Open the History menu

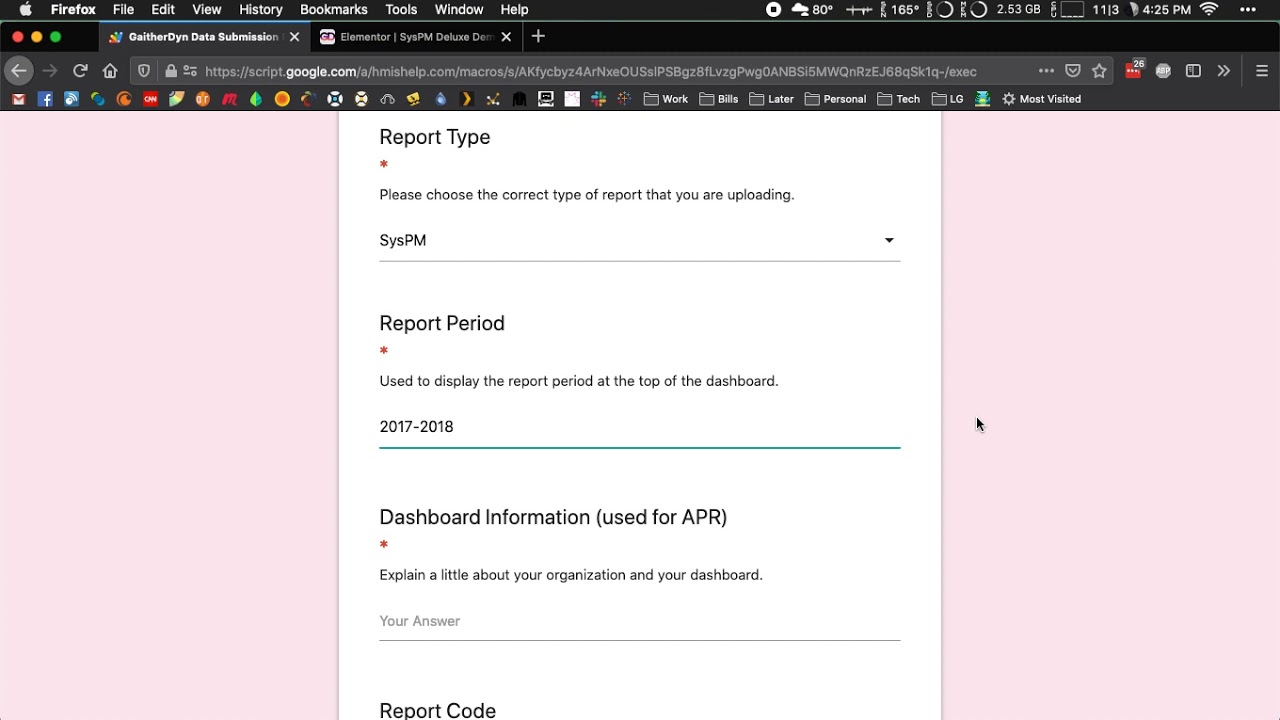[x=261, y=9]
